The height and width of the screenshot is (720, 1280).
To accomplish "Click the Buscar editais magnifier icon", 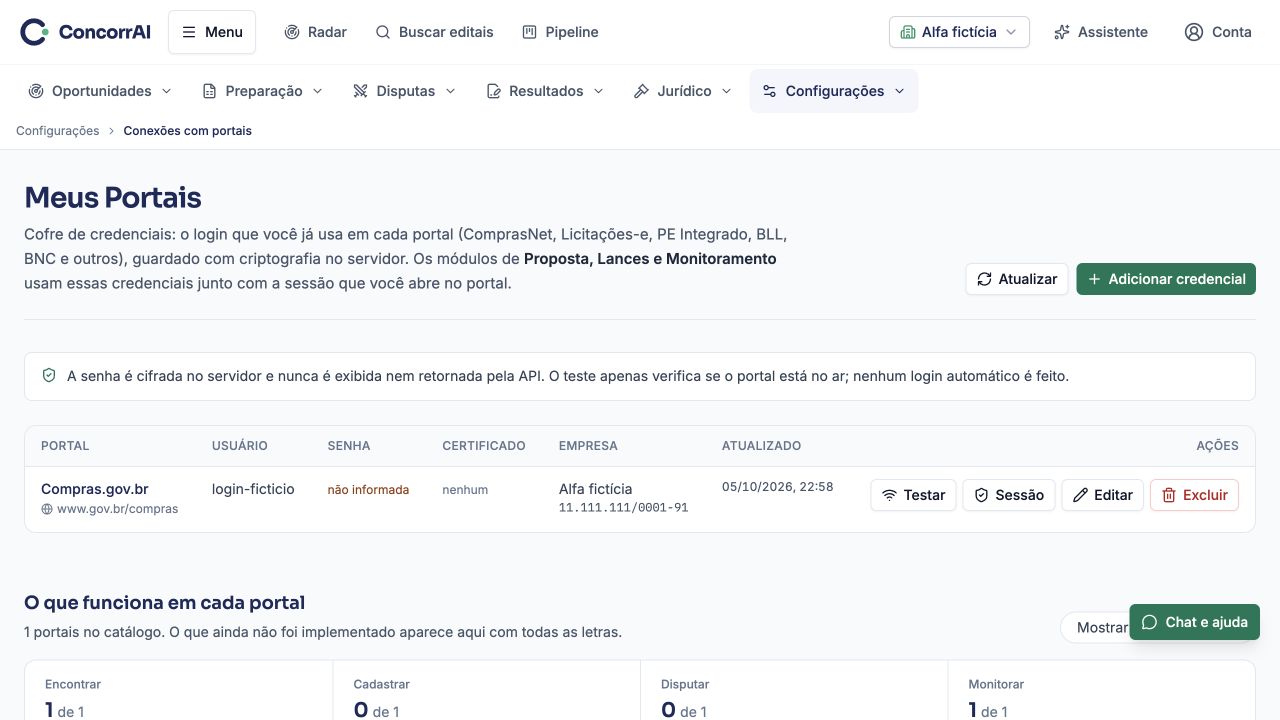I will pyautogui.click(x=383, y=32).
